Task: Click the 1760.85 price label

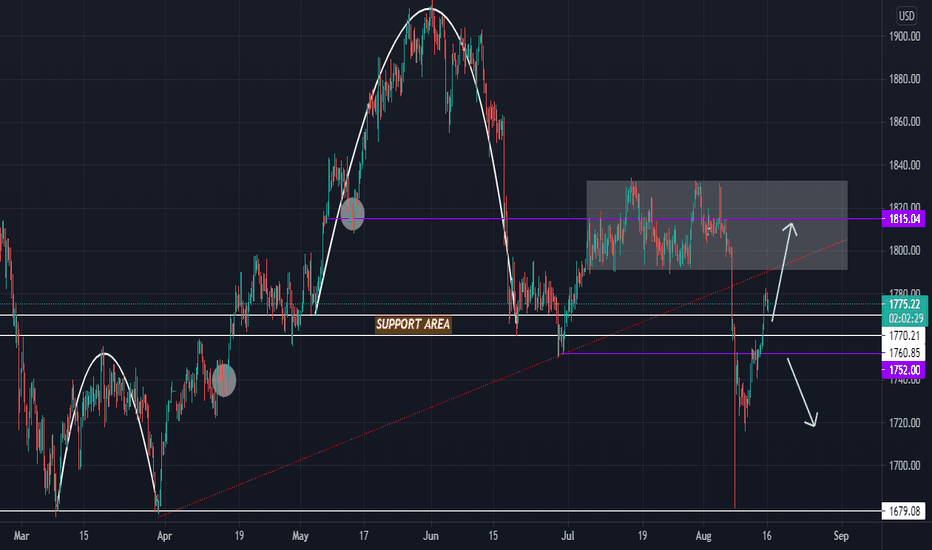Action: (903, 353)
